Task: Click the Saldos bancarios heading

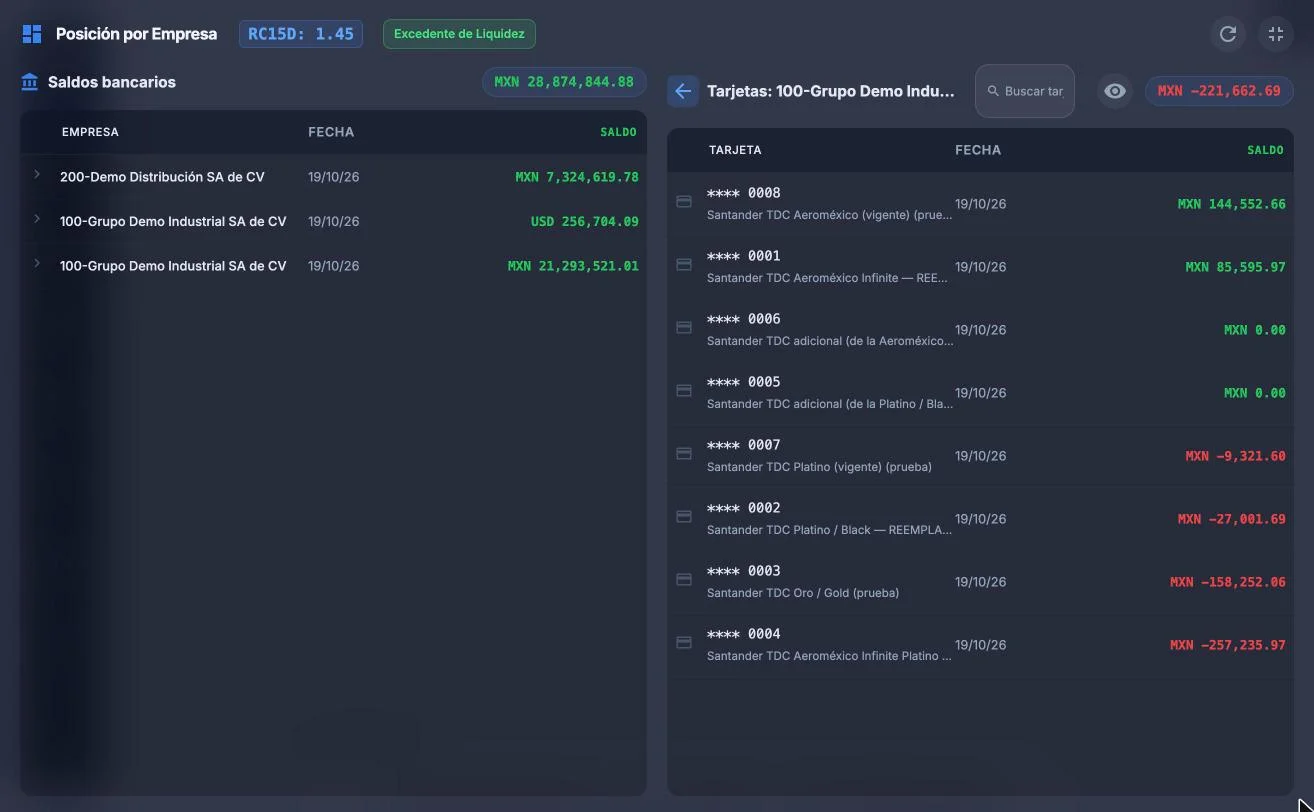Action: tap(112, 82)
